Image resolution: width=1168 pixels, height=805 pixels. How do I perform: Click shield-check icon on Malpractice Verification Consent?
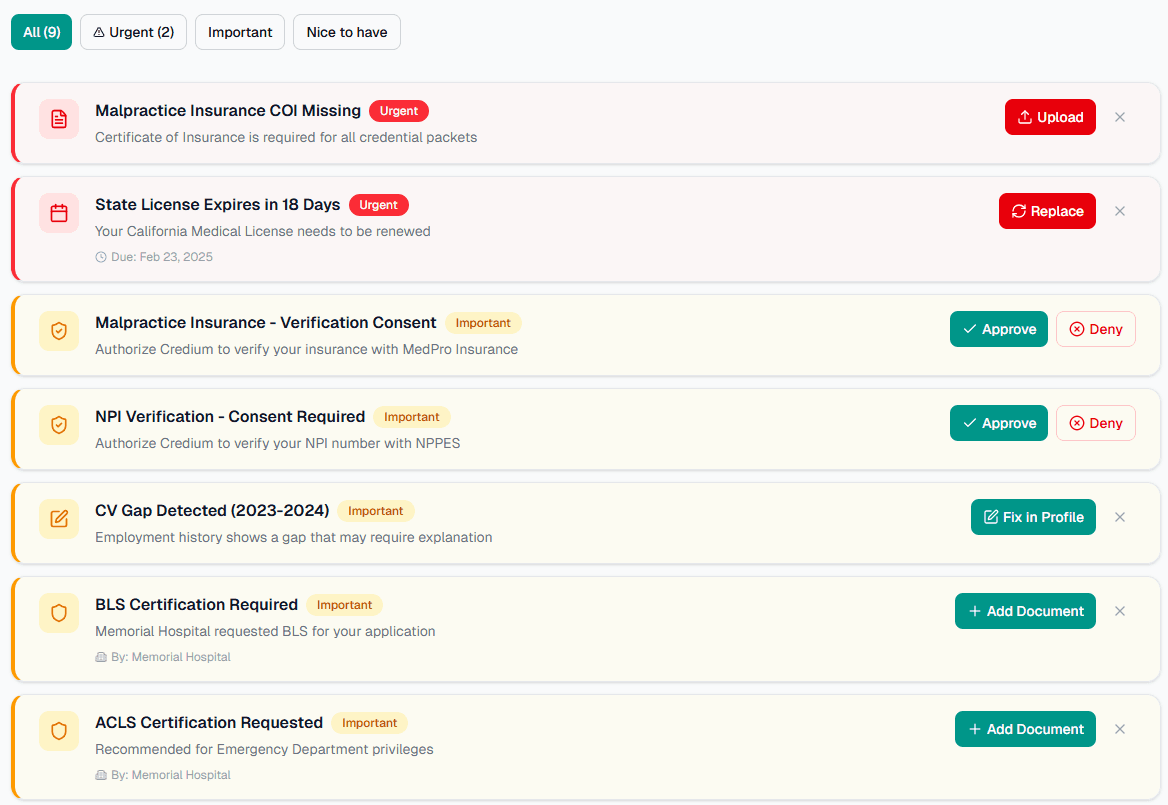point(59,331)
